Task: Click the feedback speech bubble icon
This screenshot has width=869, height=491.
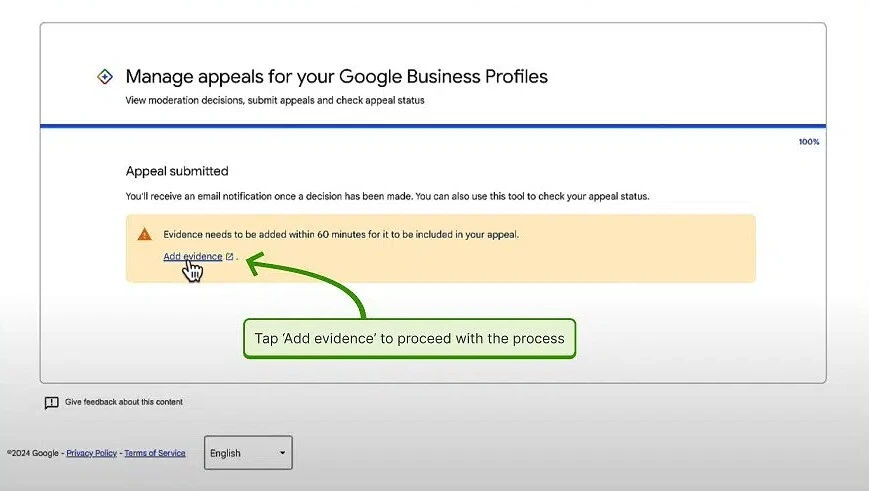Action: pyautogui.click(x=52, y=402)
